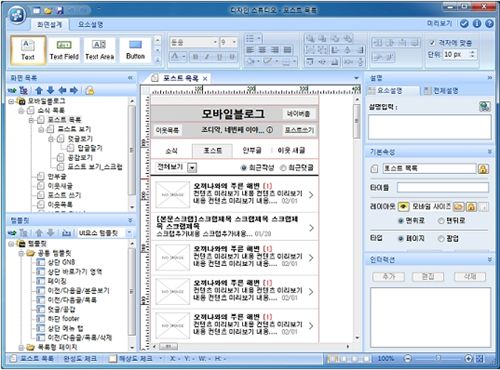Image resolution: width=500 pixels, height=370 pixels.
Task: Click the zoom slider in status bar
Action: (438, 359)
